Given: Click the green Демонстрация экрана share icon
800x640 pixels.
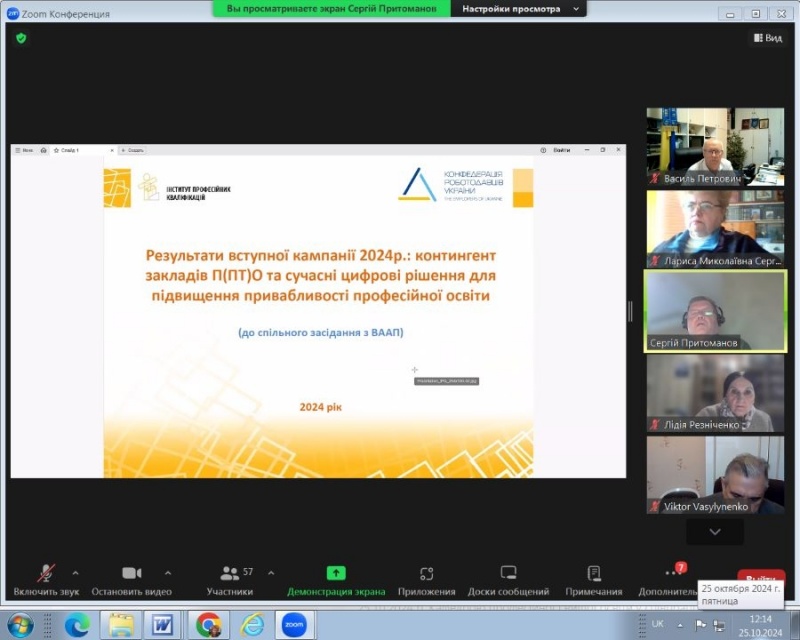Looking at the screenshot, I should tap(336, 573).
